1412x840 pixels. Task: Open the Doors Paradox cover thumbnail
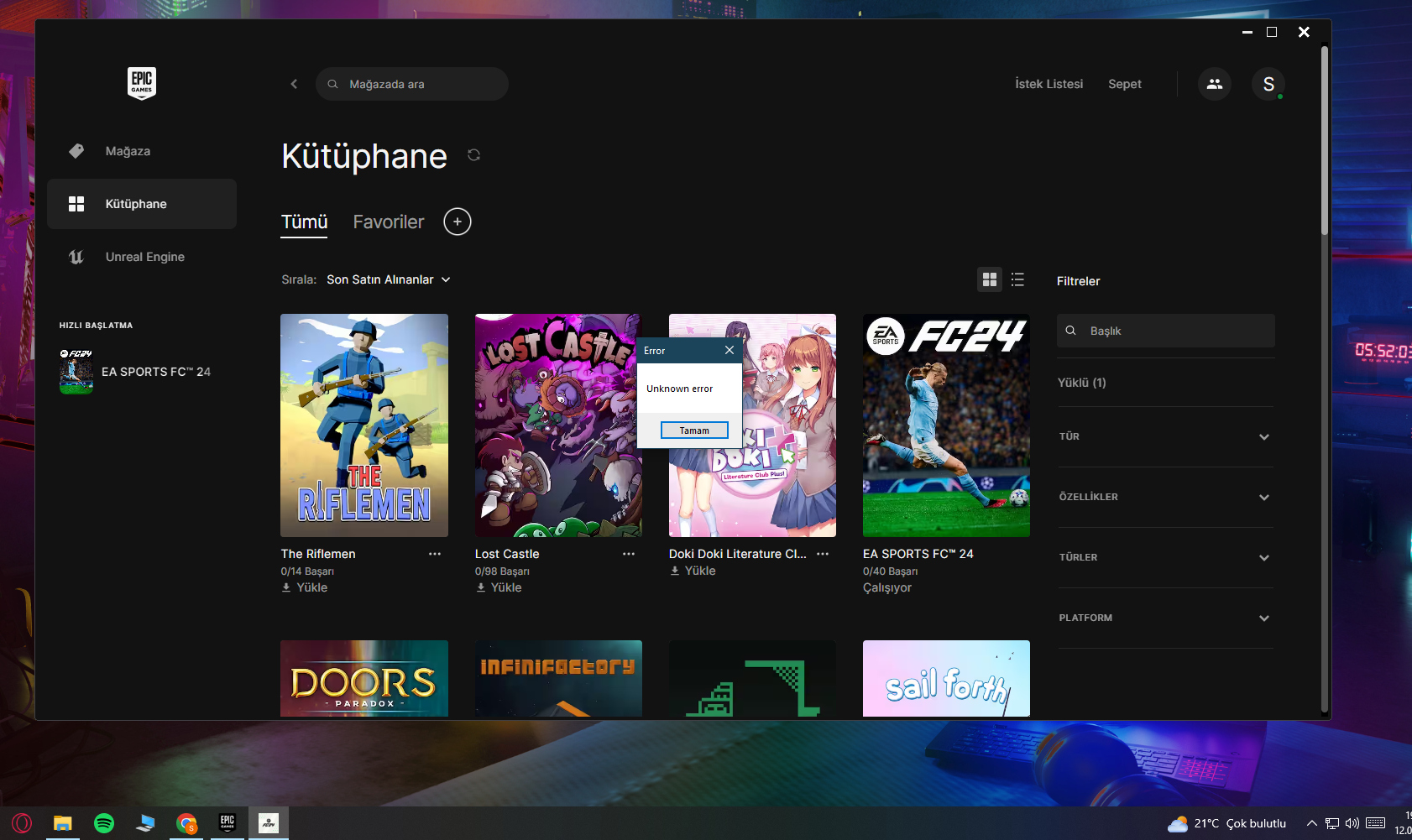pos(364,679)
